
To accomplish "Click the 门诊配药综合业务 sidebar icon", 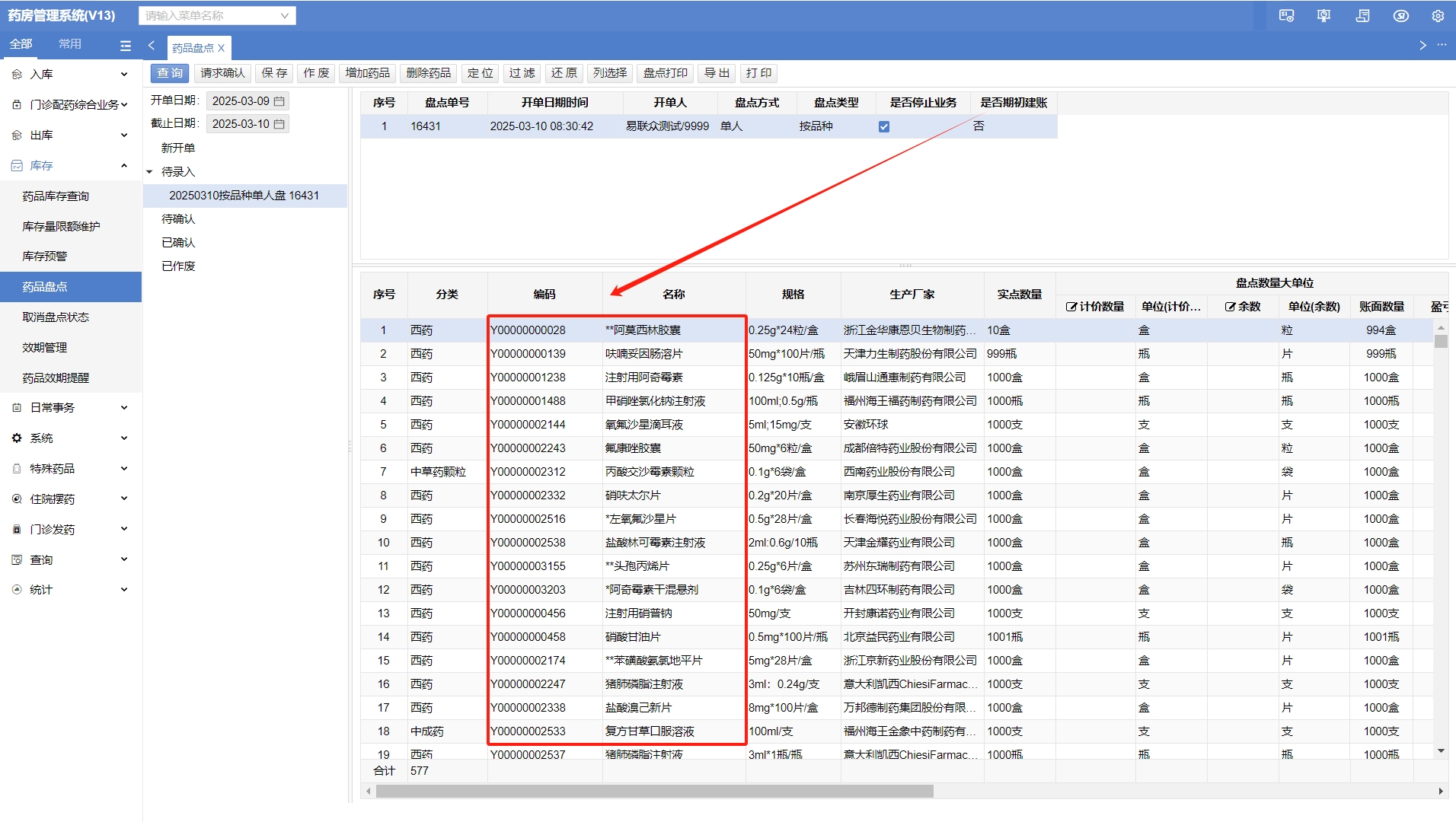I will tap(17, 105).
